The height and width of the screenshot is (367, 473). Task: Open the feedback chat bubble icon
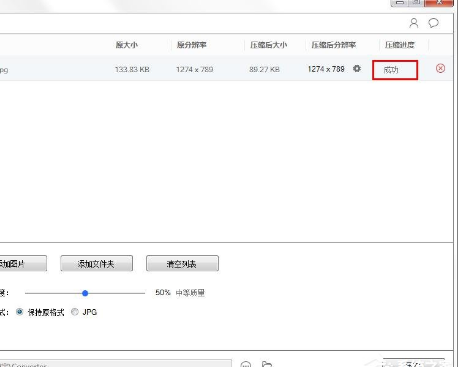coord(433,23)
